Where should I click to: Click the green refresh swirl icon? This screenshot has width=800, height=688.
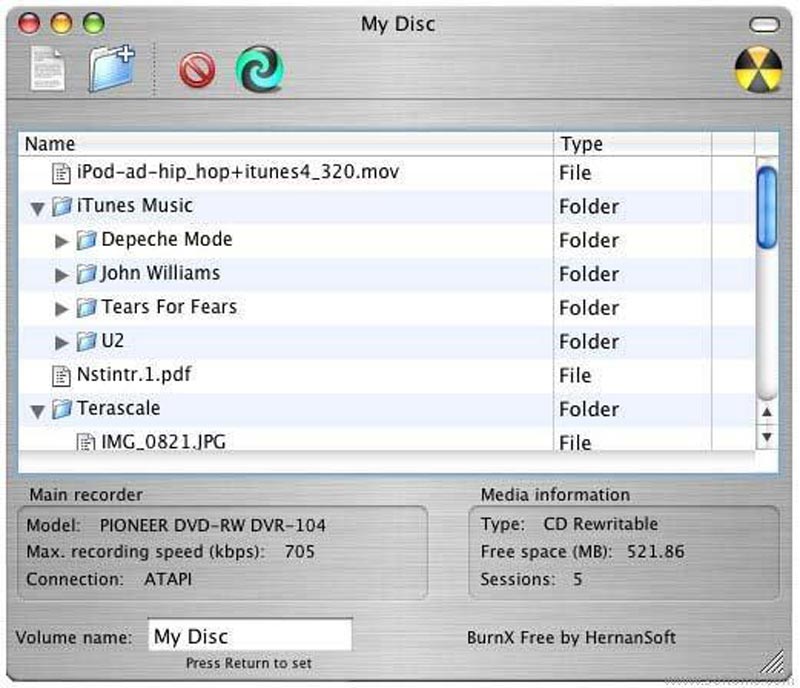point(261,69)
